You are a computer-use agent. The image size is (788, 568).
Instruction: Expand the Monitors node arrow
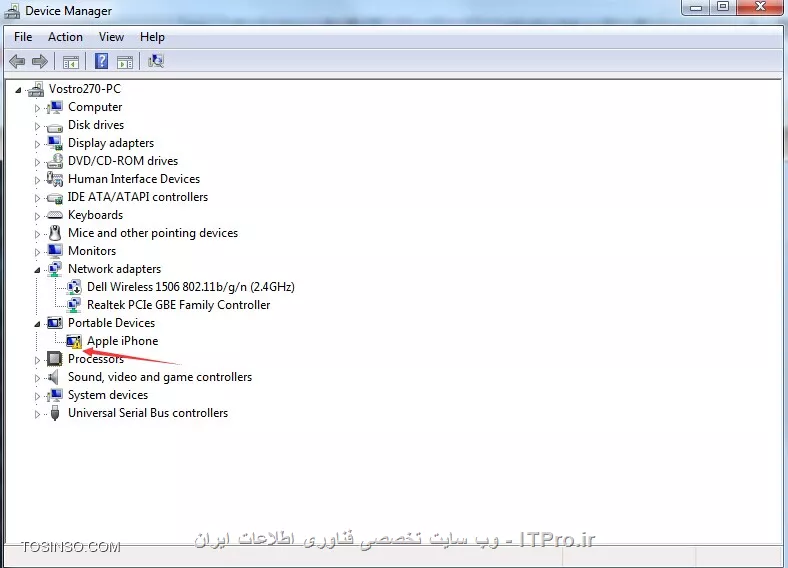click(37, 252)
